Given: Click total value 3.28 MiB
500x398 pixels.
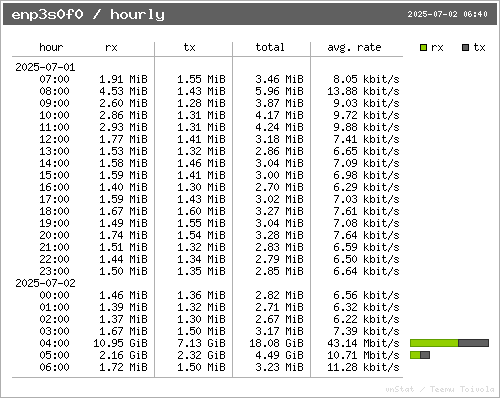Looking at the screenshot, I should pyautogui.click(x=279, y=235).
